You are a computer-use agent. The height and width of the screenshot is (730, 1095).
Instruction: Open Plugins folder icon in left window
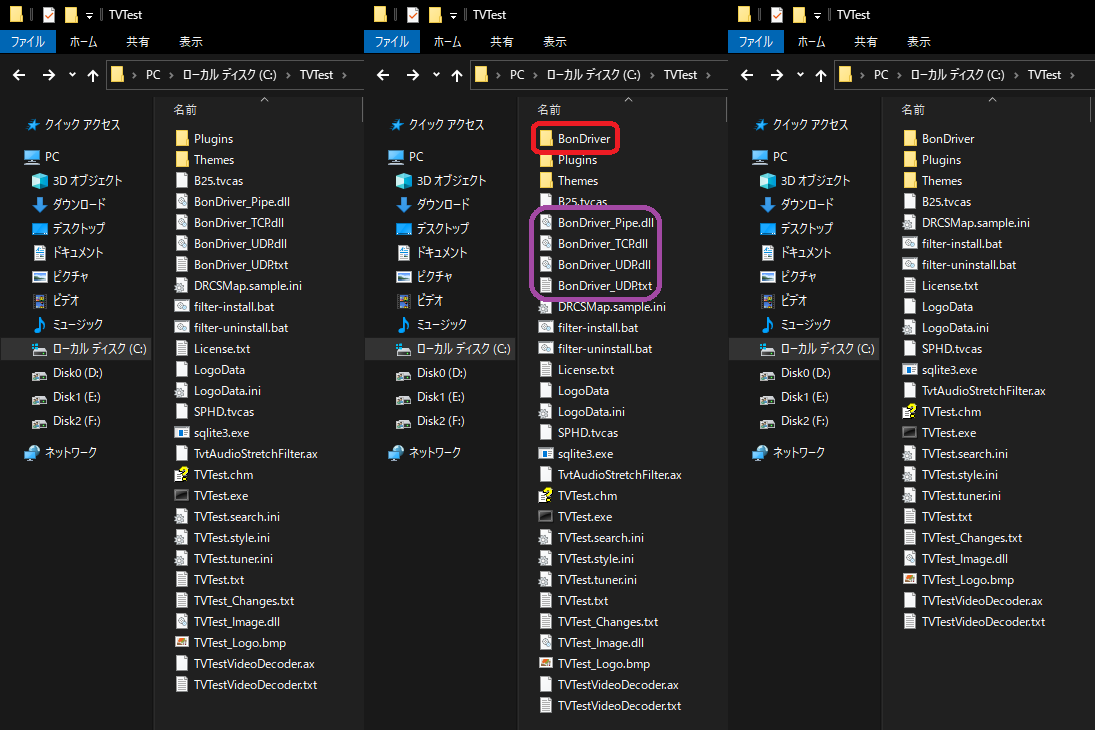pyautogui.click(x=182, y=138)
